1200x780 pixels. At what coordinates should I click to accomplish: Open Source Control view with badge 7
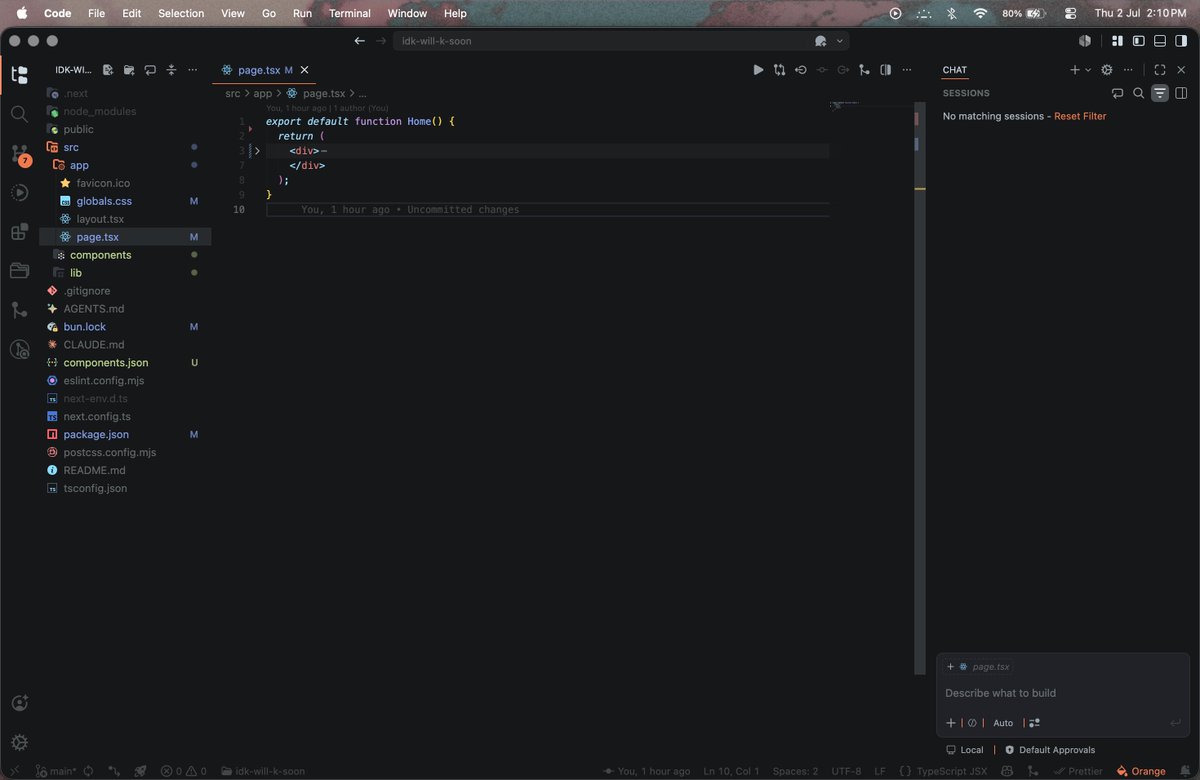(19, 154)
